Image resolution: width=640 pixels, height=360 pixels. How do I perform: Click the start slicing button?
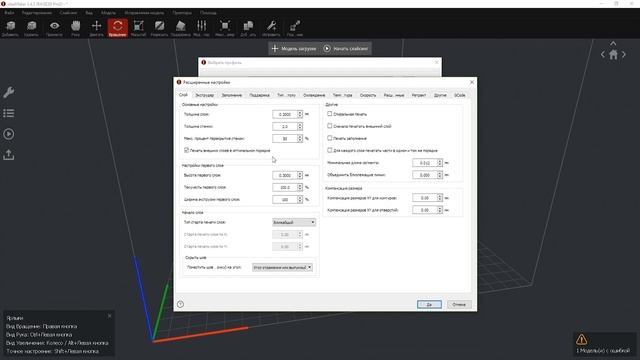pos(346,49)
